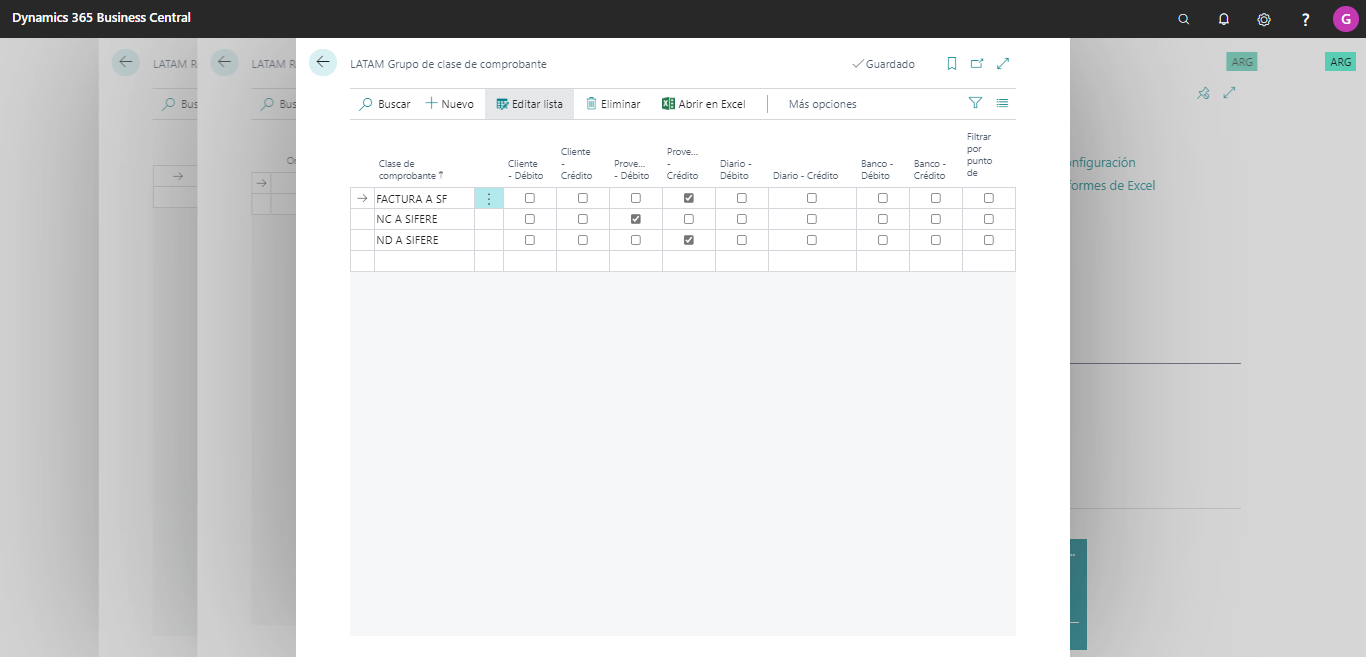Toggle Diario - Débito for NC A SIFERE
Viewport: 1366px width, 657px height.
point(742,219)
